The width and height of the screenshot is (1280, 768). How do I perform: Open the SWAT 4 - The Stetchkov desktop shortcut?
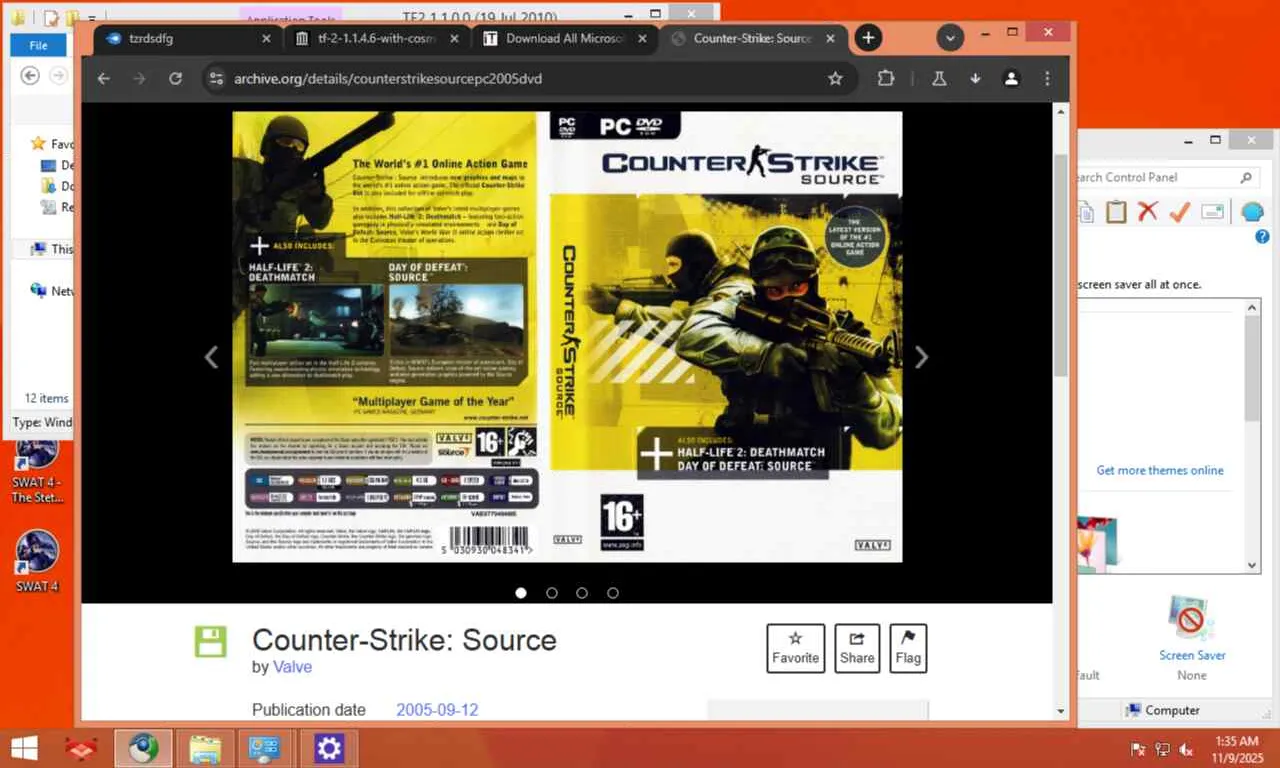37,470
